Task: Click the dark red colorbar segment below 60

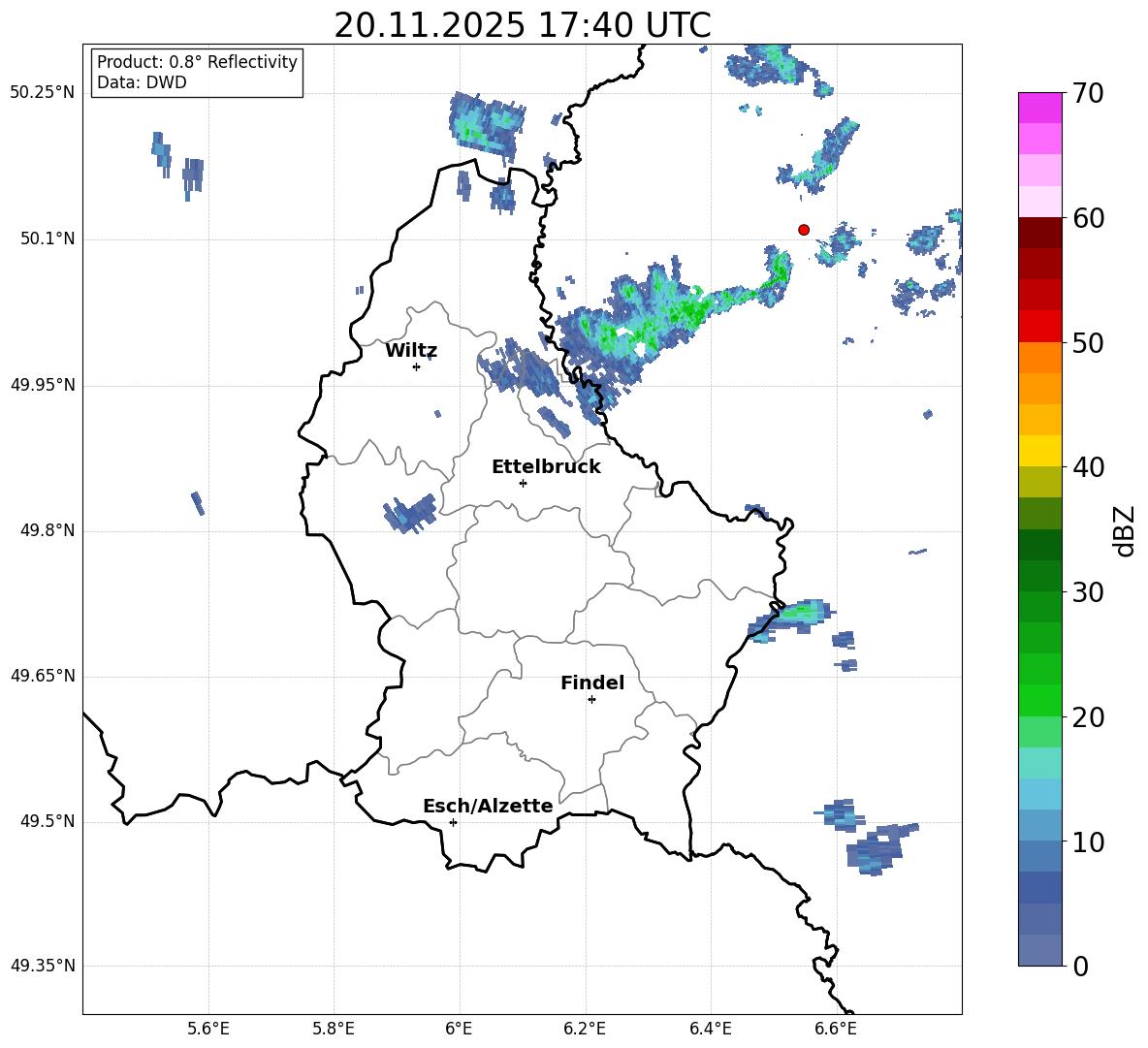Action: coord(1040,233)
